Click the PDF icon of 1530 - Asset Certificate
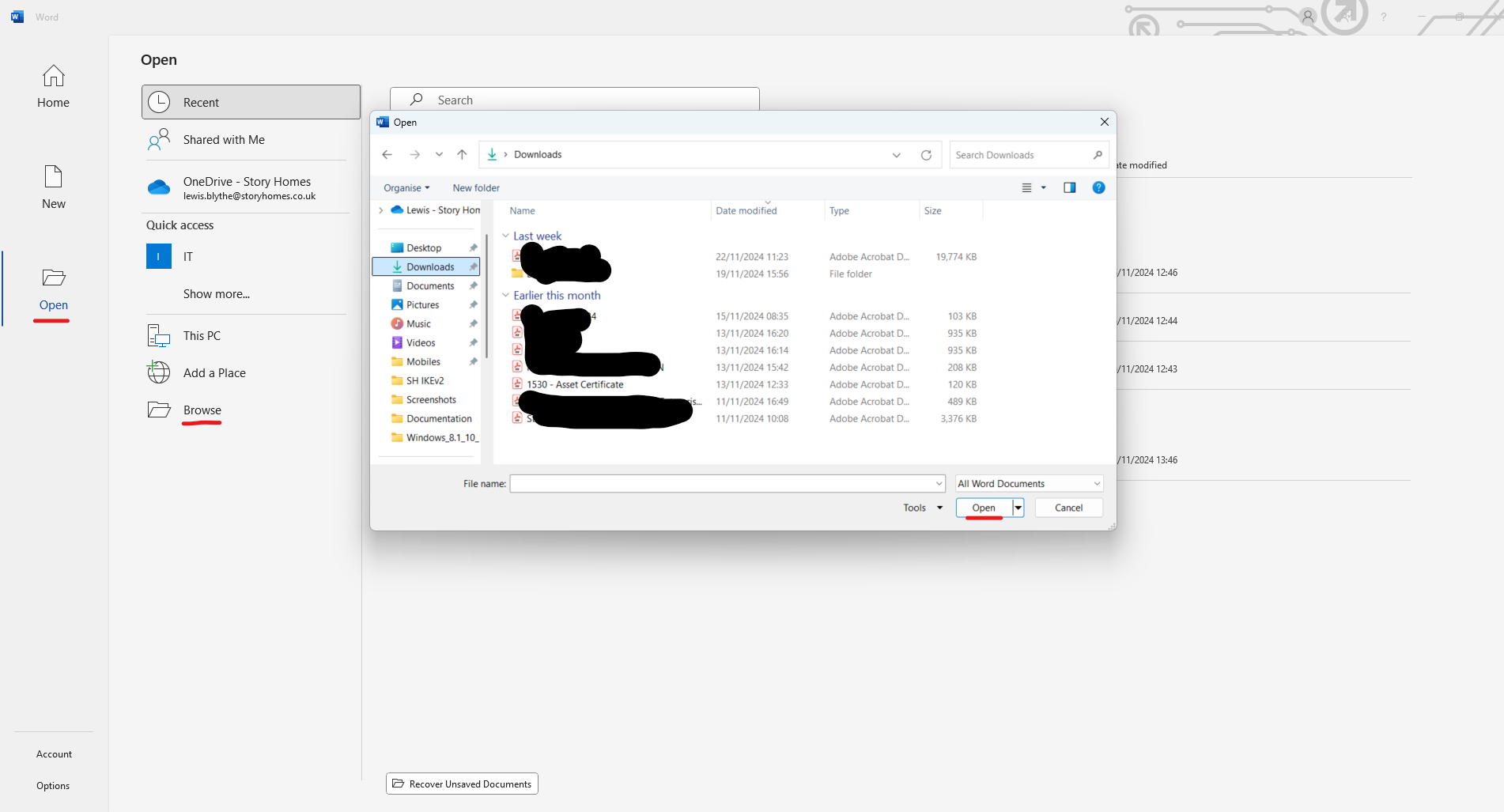 (x=517, y=384)
